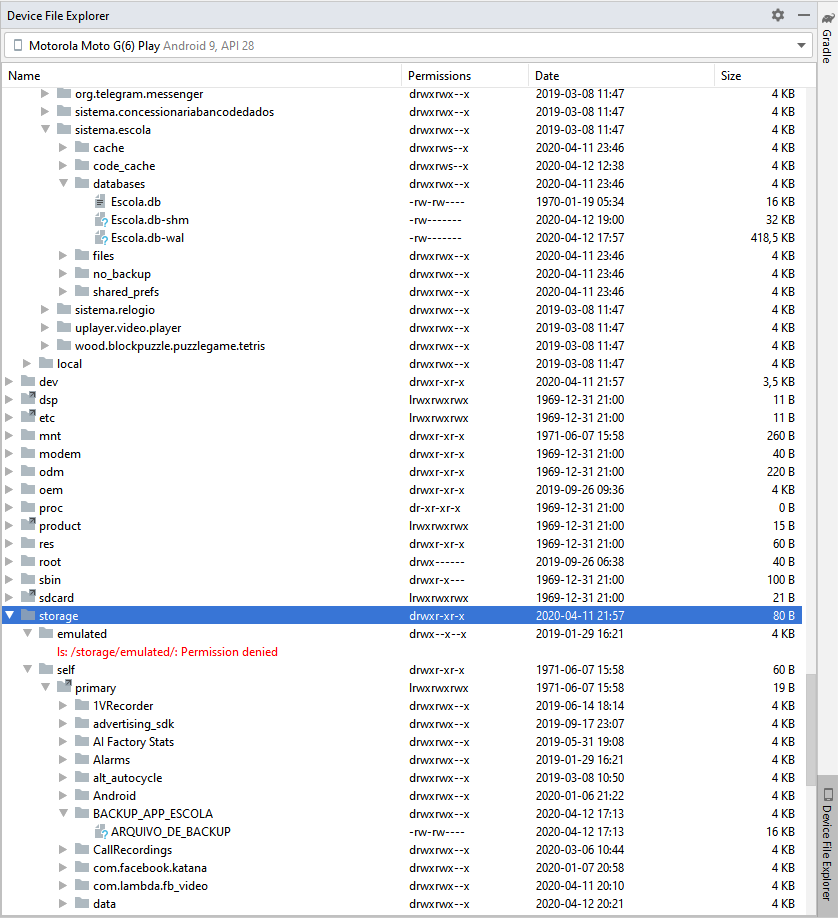Viewport: 838px width, 918px height.
Task: Collapse the storage folder
Action: pos(9,615)
